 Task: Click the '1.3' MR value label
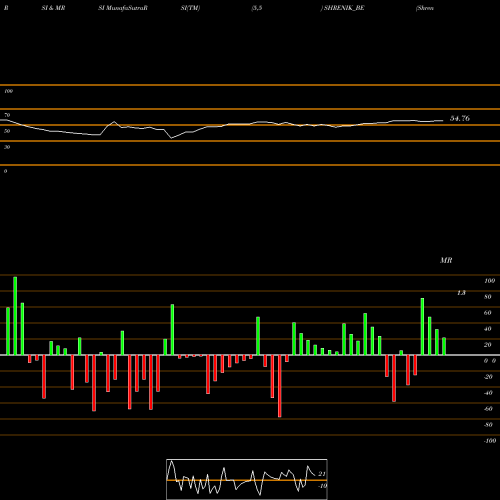click(461, 293)
